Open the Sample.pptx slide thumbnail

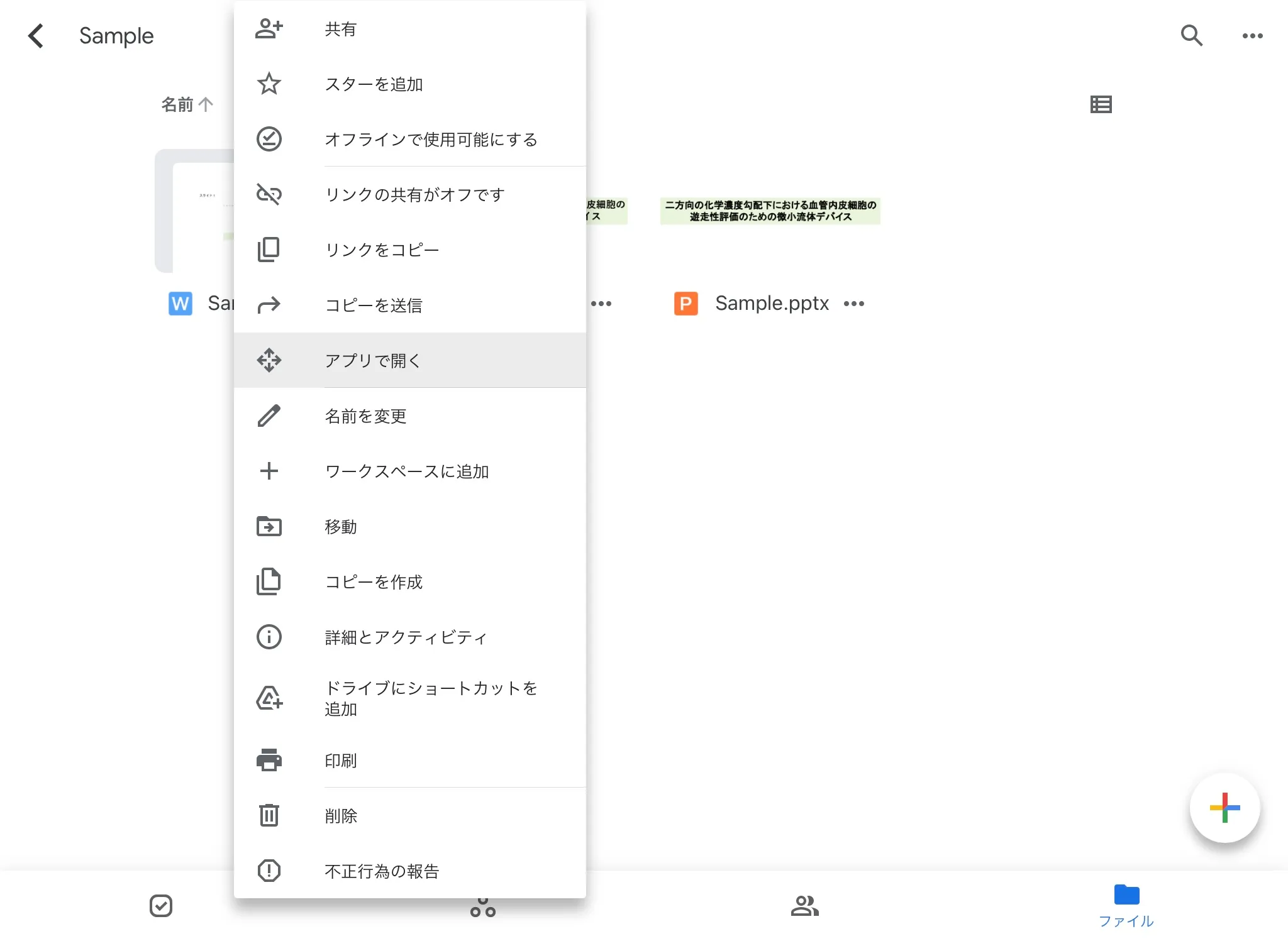(770, 211)
